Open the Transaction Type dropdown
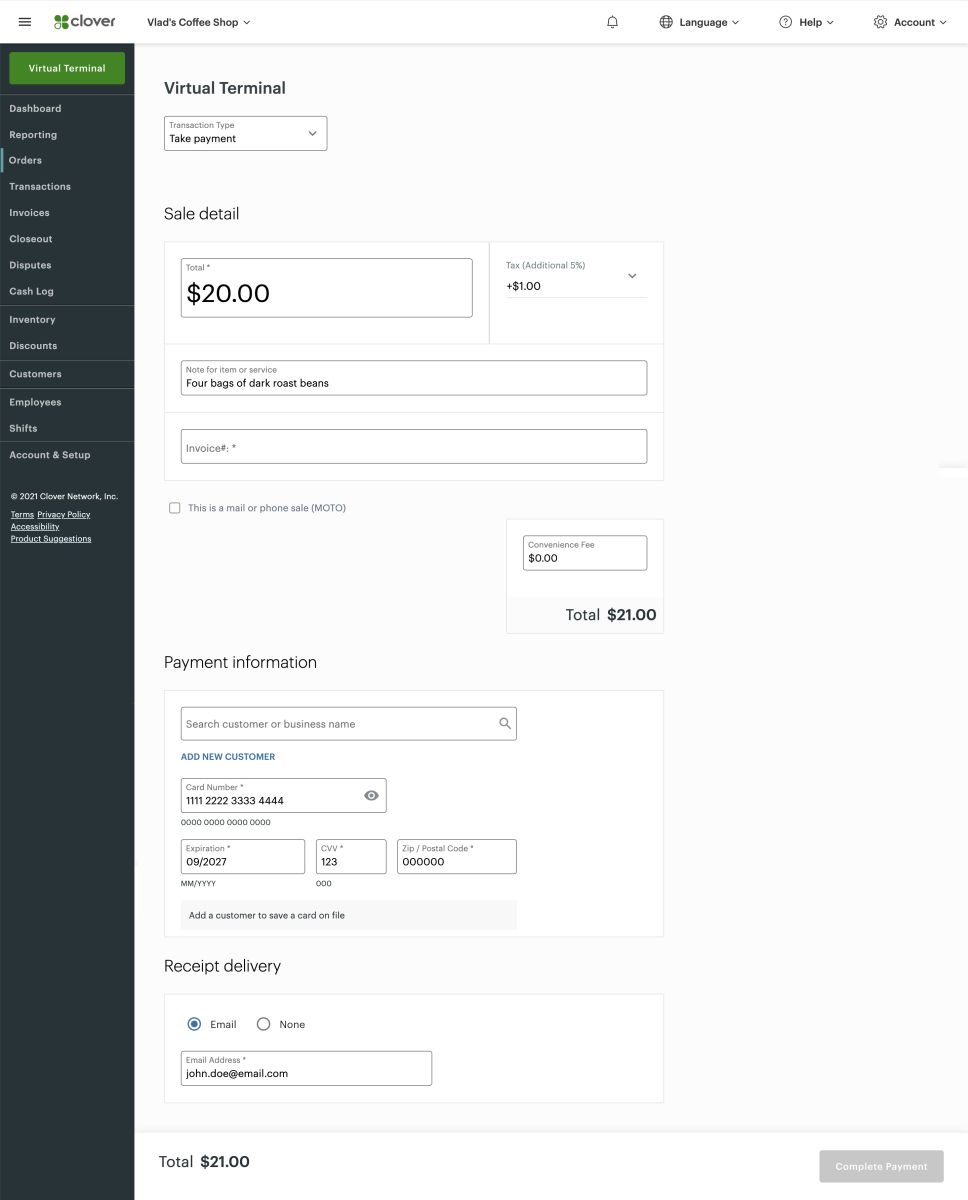Screen dimensions: 968x1200 245,133
